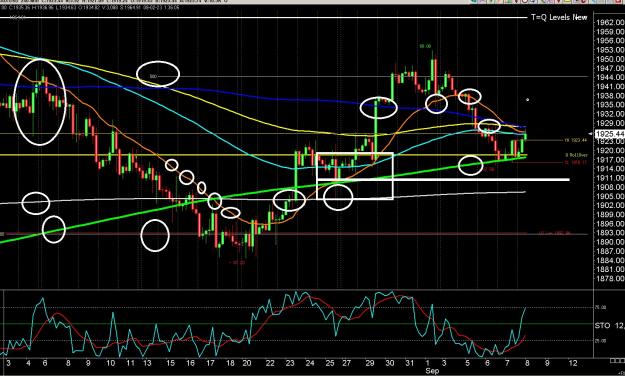Click the "STO 12," stochastic indicator label

tap(609, 326)
